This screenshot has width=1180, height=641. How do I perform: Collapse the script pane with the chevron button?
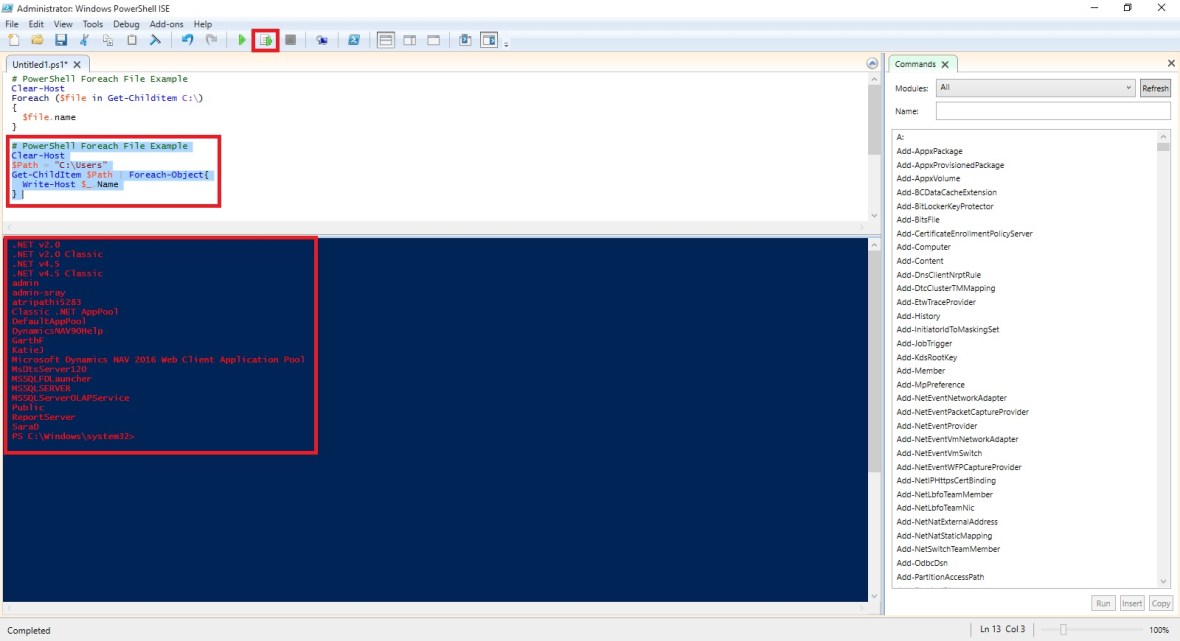point(872,64)
